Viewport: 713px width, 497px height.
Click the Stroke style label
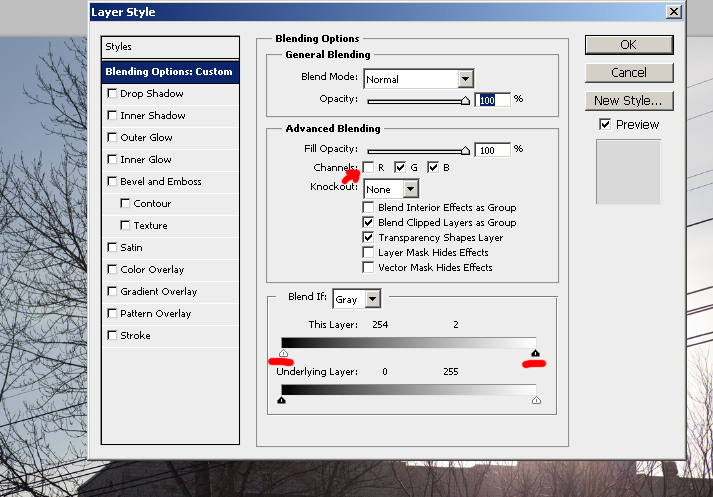[x=135, y=335]
